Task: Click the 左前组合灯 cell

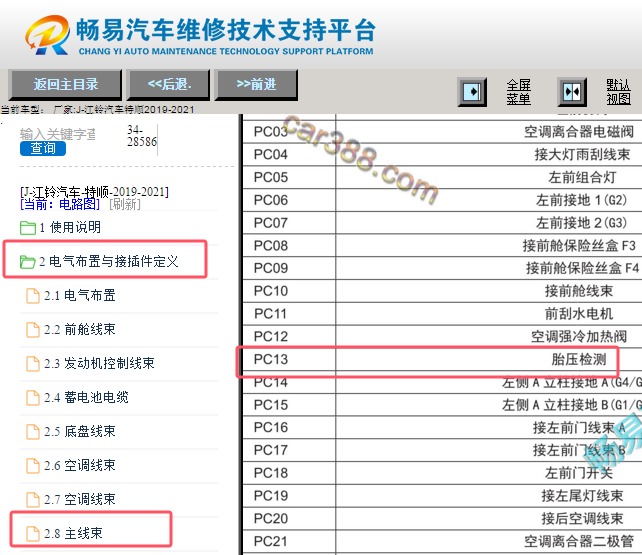Action: point(582,177)
